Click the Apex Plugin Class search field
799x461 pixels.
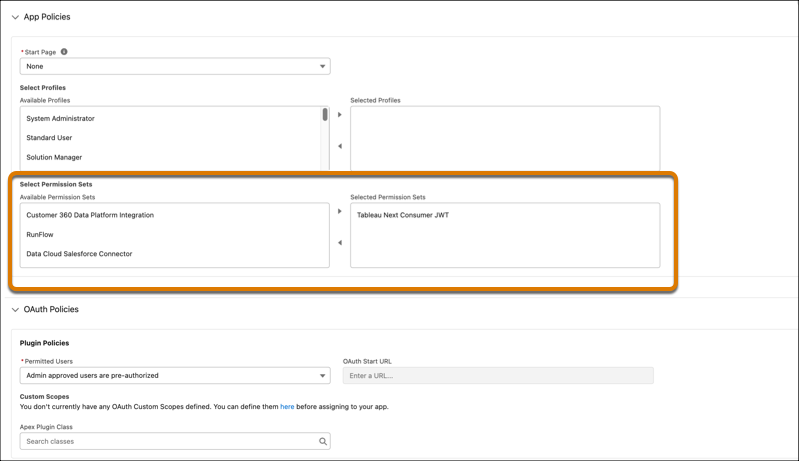[175, 441]
